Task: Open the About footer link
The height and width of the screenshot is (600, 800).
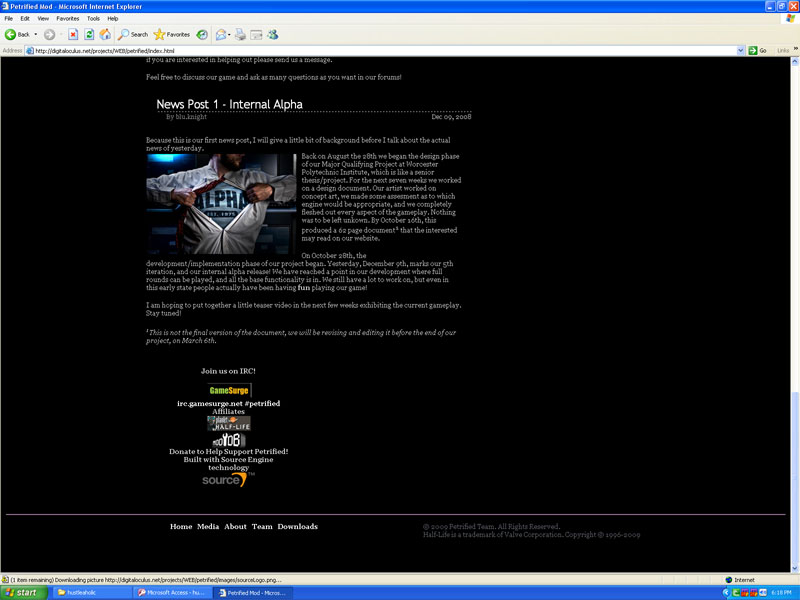Action: point(235,527)
